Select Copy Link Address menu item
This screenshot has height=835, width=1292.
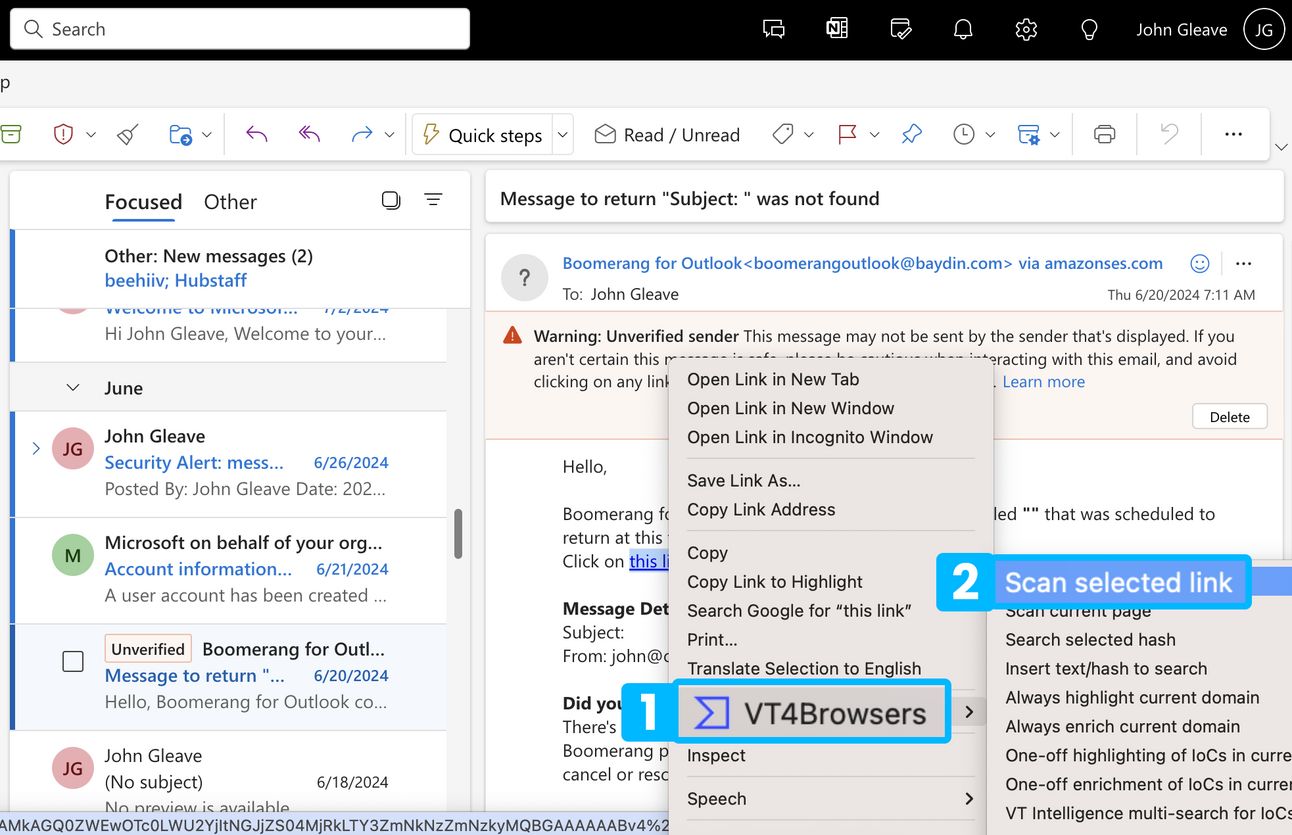click(x=760, y=509)
